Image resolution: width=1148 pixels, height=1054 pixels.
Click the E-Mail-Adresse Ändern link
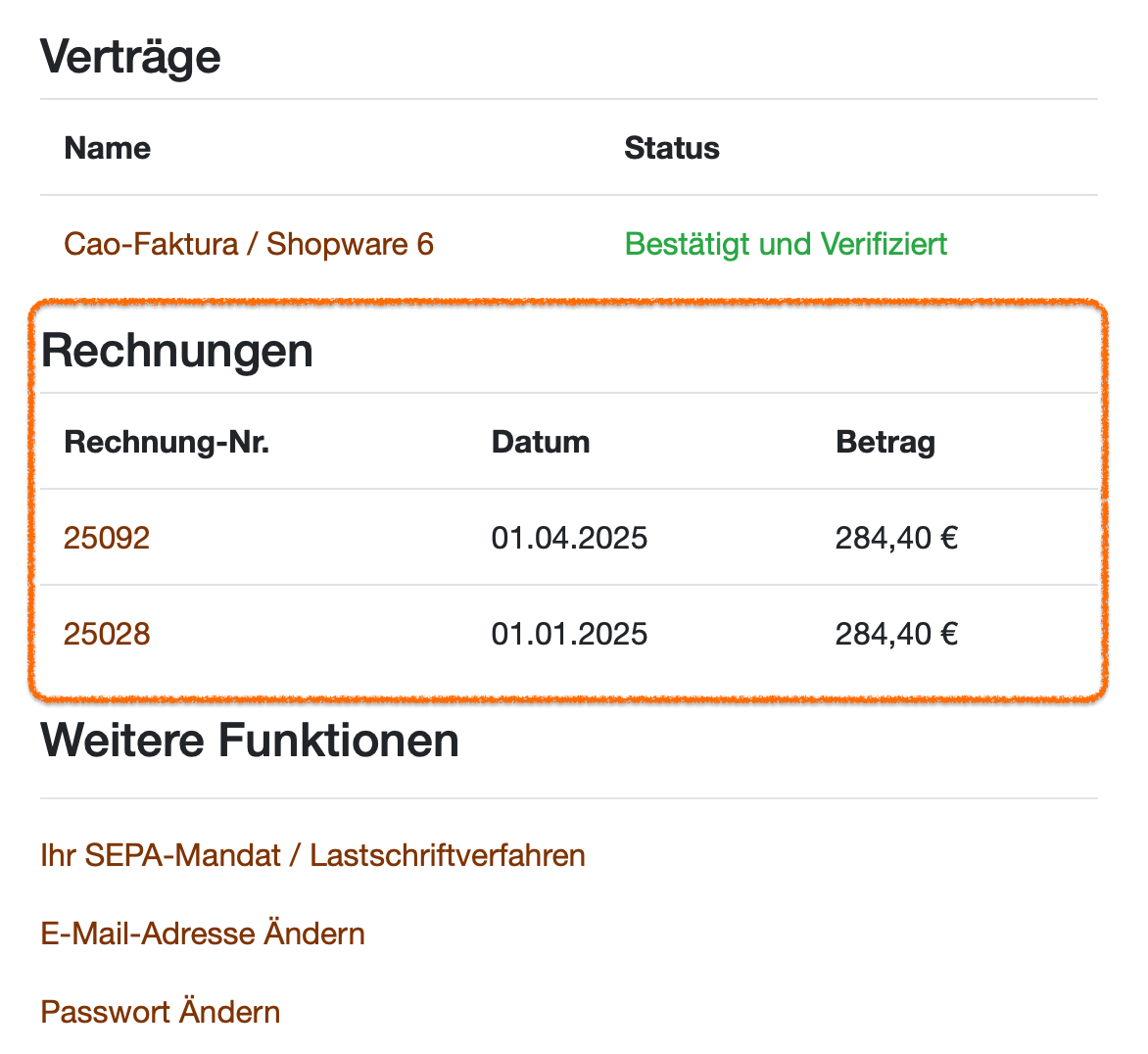pos(203,934)
